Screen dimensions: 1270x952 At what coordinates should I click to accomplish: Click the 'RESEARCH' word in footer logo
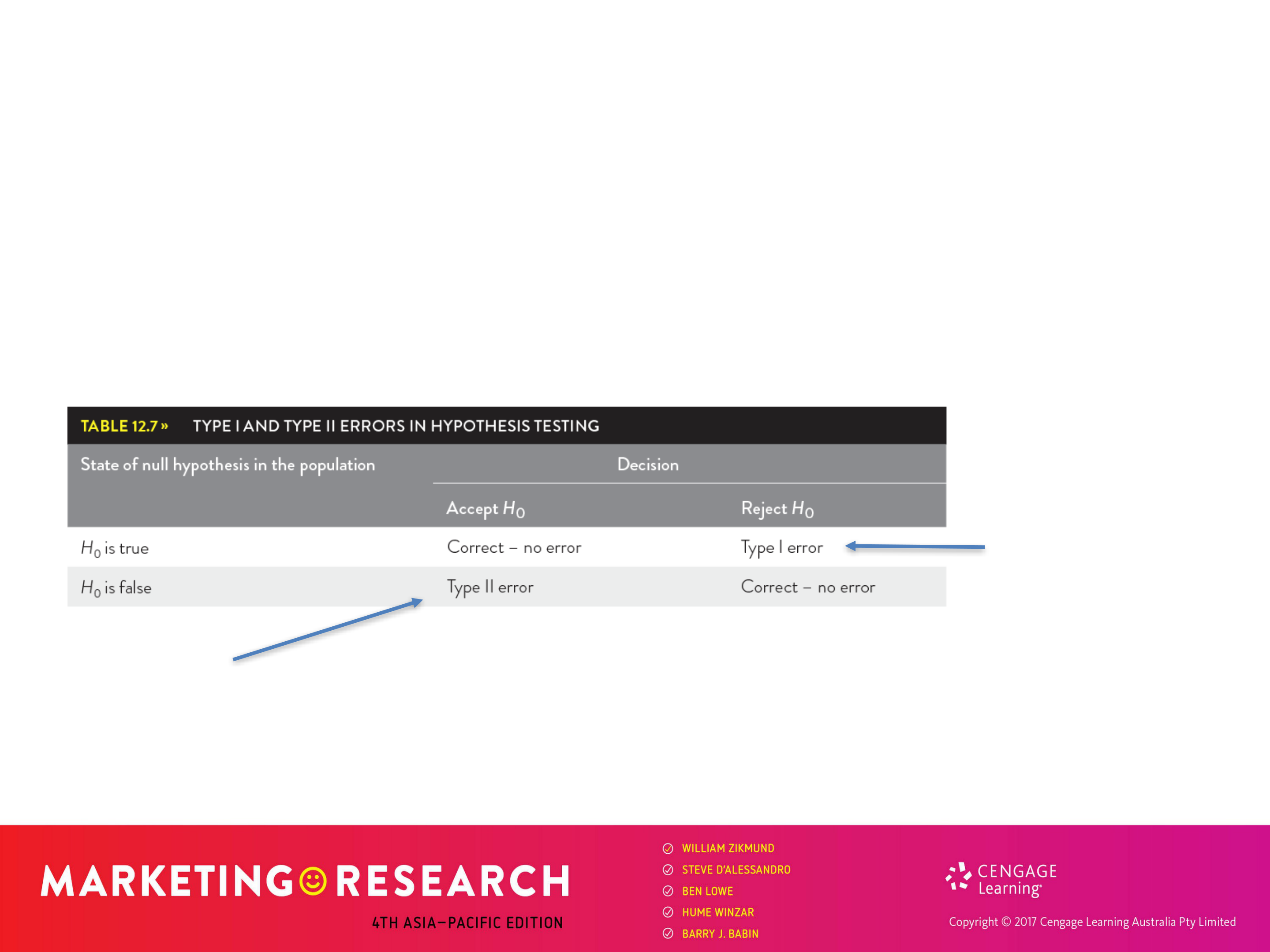[453, 881]
